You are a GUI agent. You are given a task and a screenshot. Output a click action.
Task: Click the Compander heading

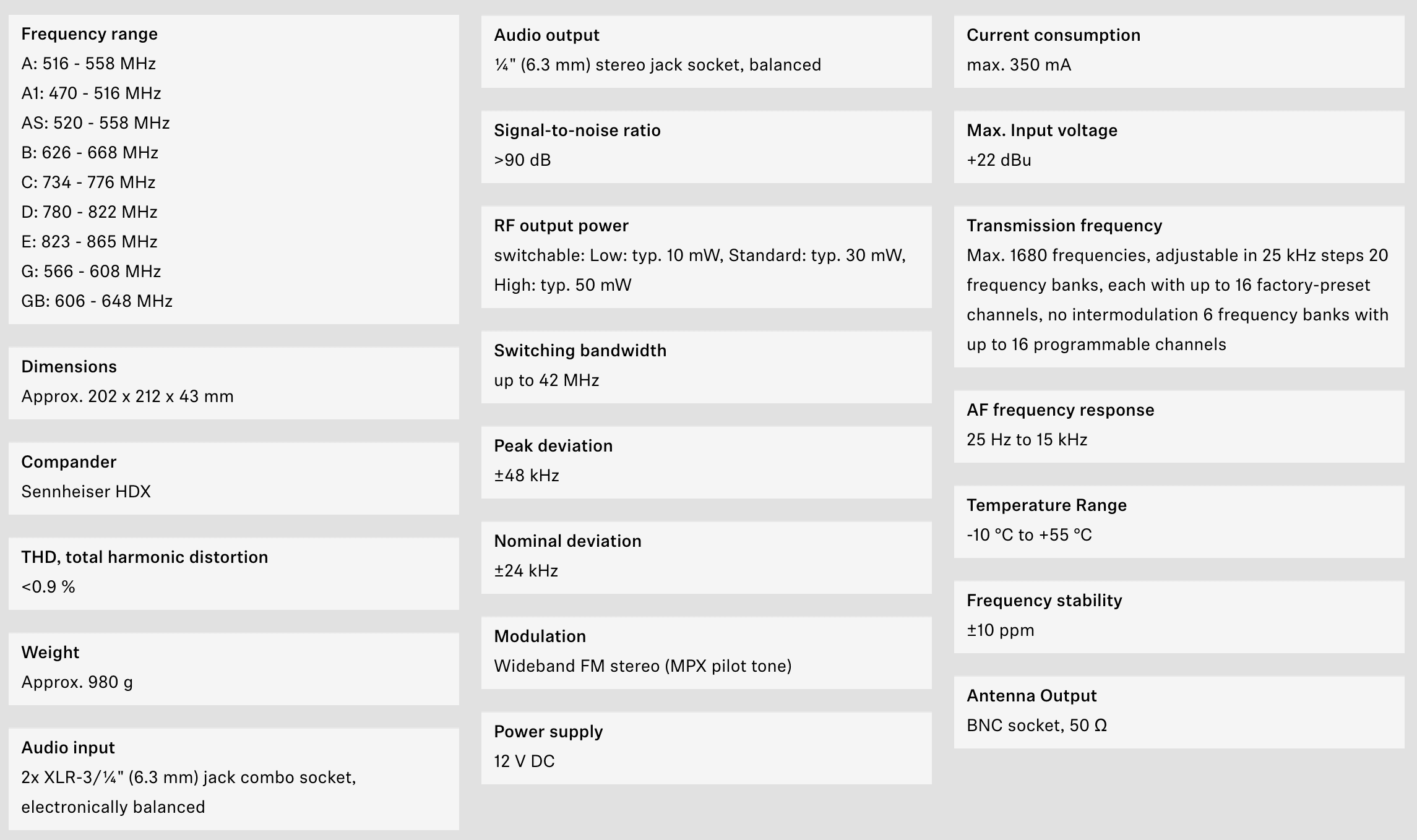pyautogui.click(x=69, y=462)
